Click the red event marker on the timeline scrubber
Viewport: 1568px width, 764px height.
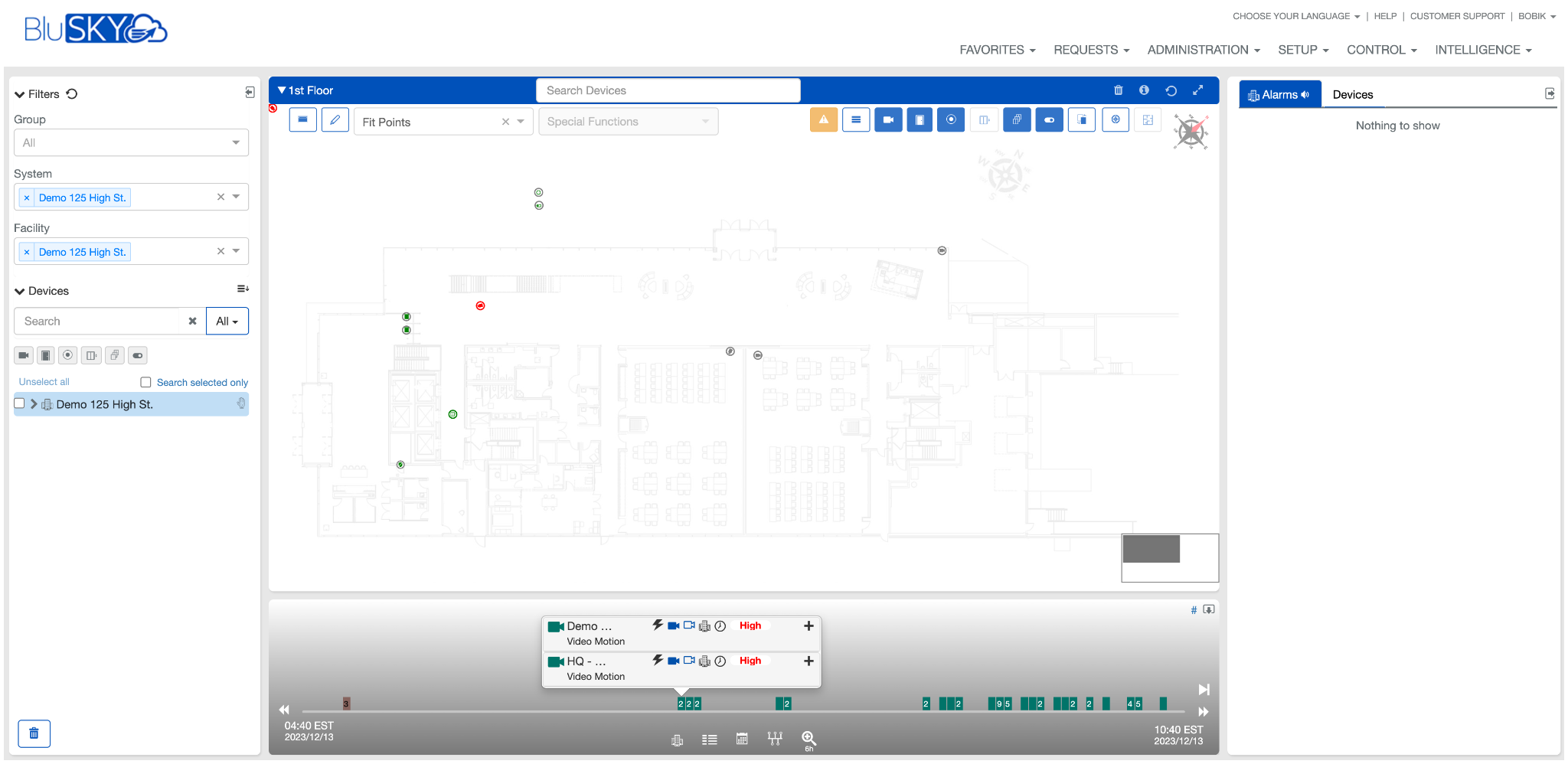(x=345, y=703)
